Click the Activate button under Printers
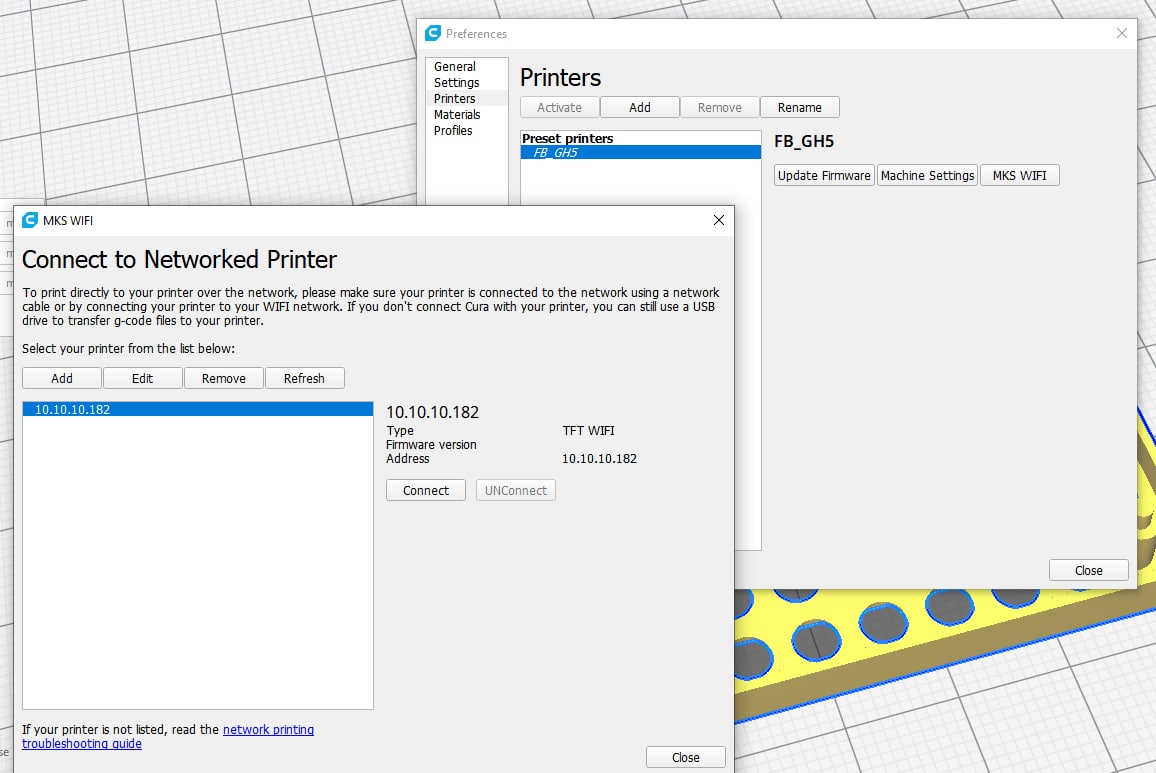The image size is (1156, 773). click(560, 107)
